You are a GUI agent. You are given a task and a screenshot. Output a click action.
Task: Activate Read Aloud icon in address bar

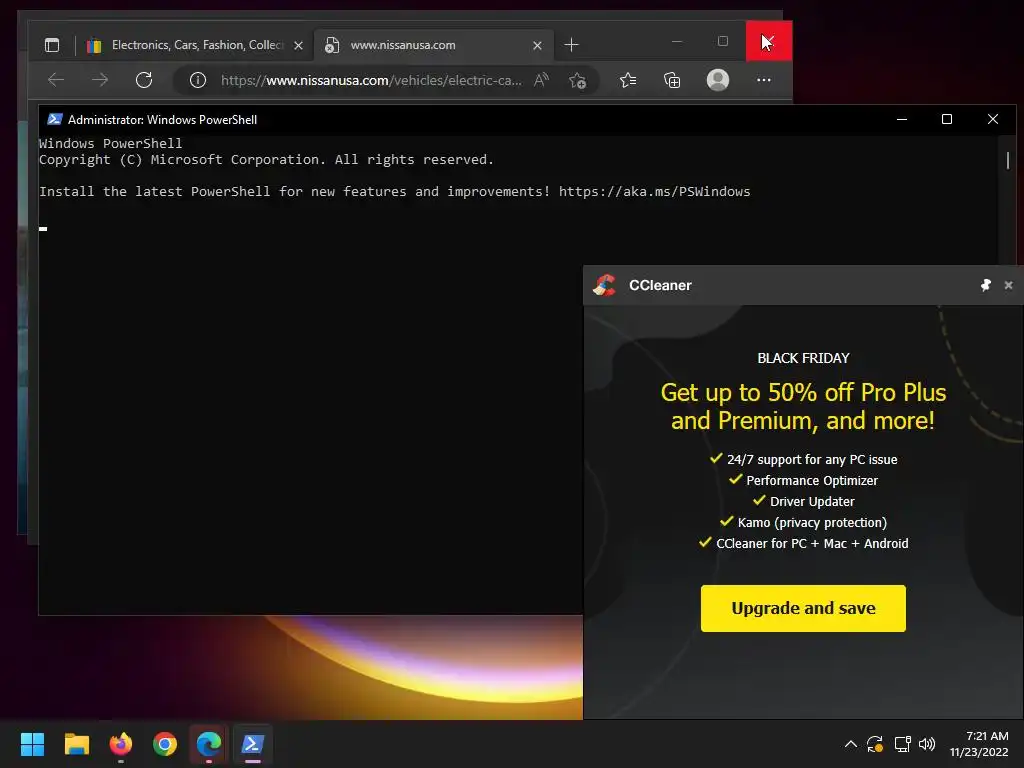point(541,80)
